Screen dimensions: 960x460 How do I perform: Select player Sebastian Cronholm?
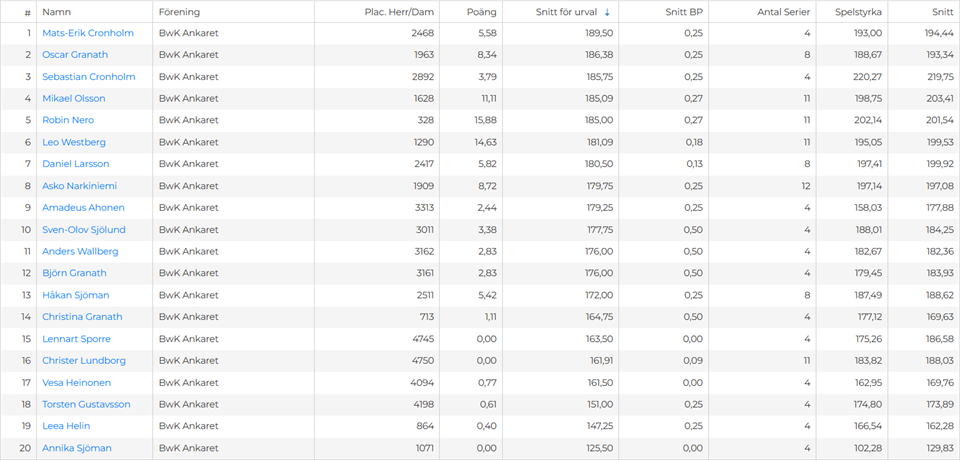click(89, 77)
